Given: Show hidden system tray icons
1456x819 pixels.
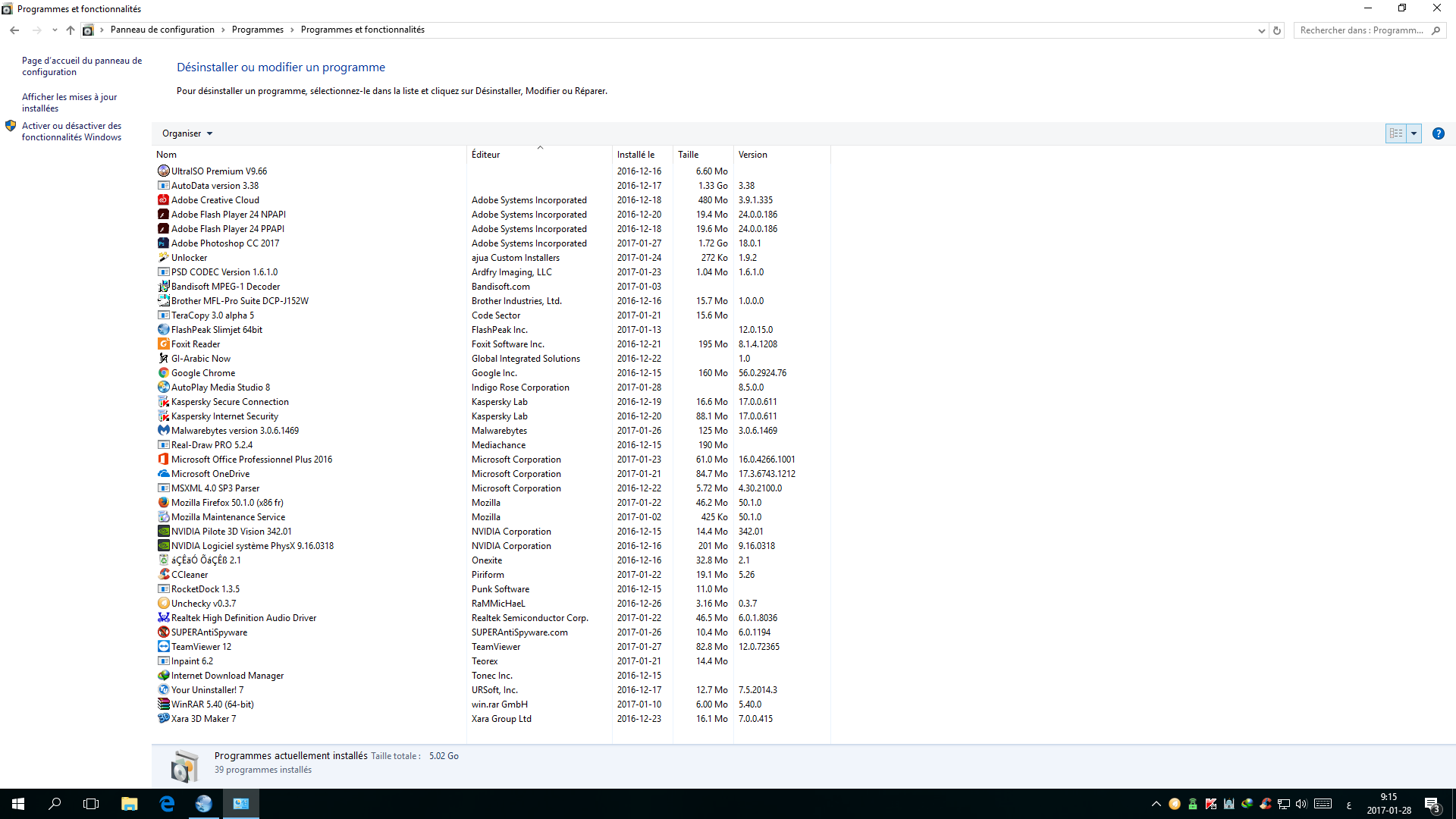Looking at the screenshot, I should (1156, 804).
